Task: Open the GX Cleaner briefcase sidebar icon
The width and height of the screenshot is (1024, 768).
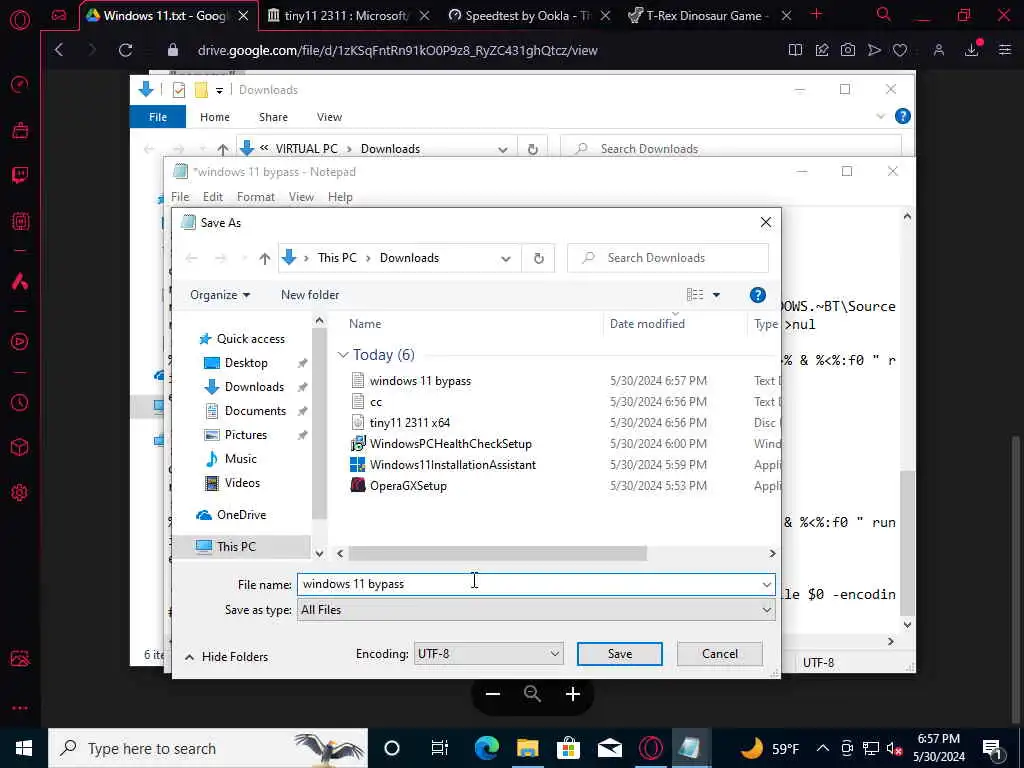Action: [20, 130]
